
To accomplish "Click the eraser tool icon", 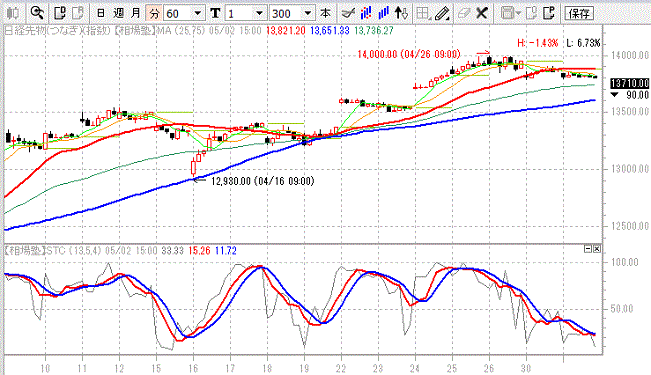I will point(463,13).
